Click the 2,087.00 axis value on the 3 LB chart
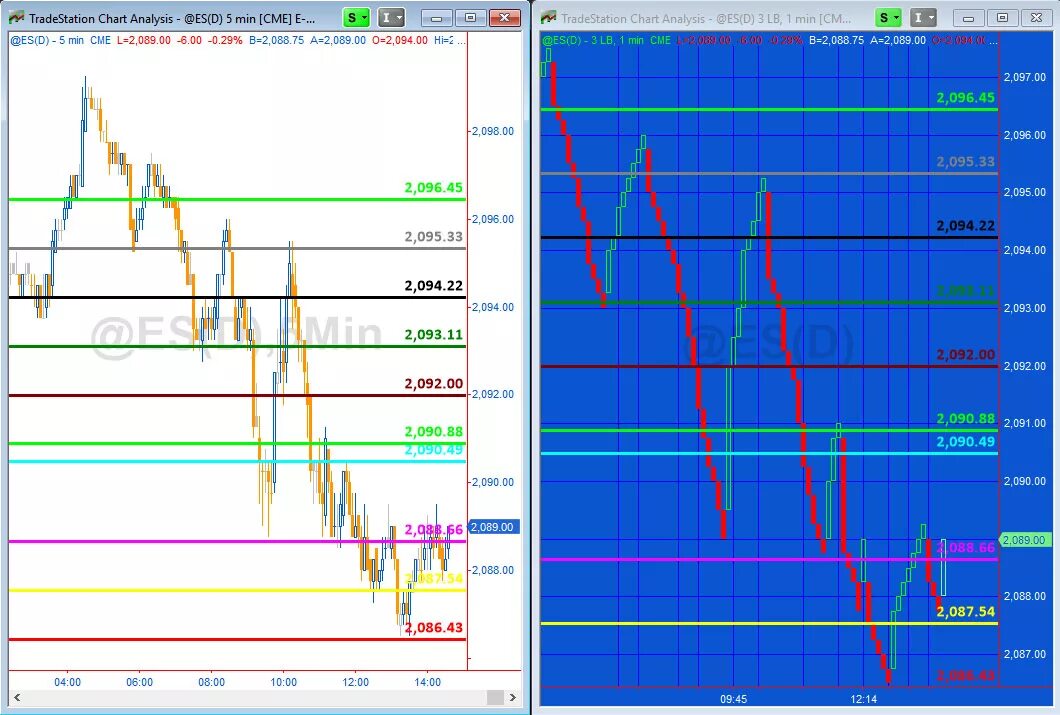 (1024, 654)
